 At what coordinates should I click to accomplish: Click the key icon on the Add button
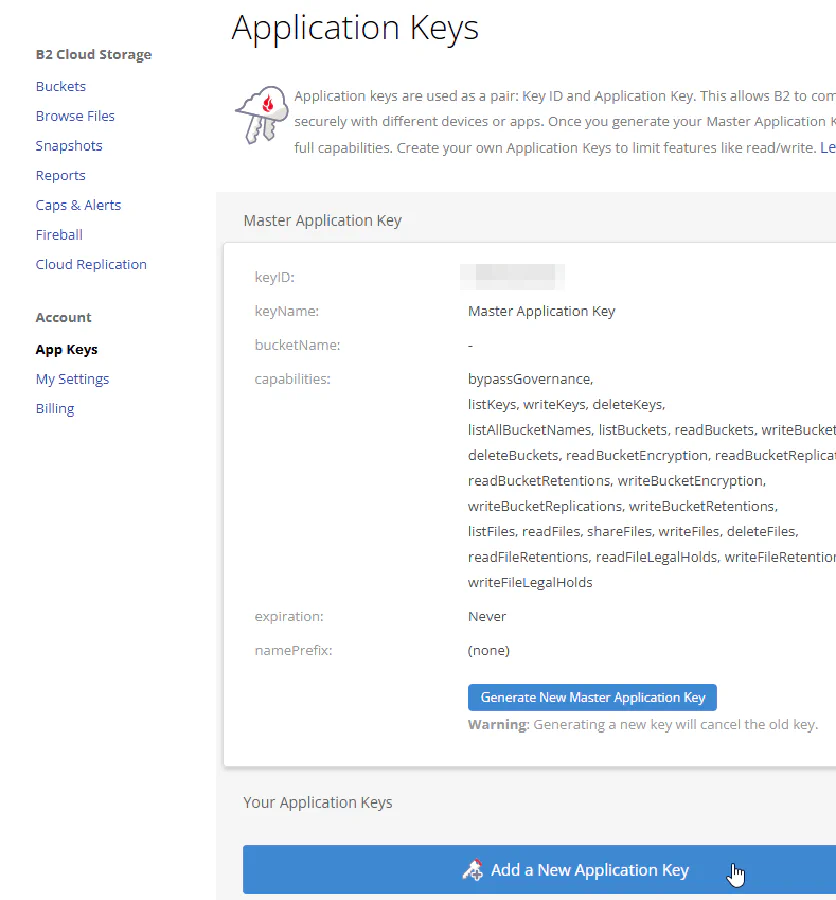pyautogui.click(x=473, y=870)
